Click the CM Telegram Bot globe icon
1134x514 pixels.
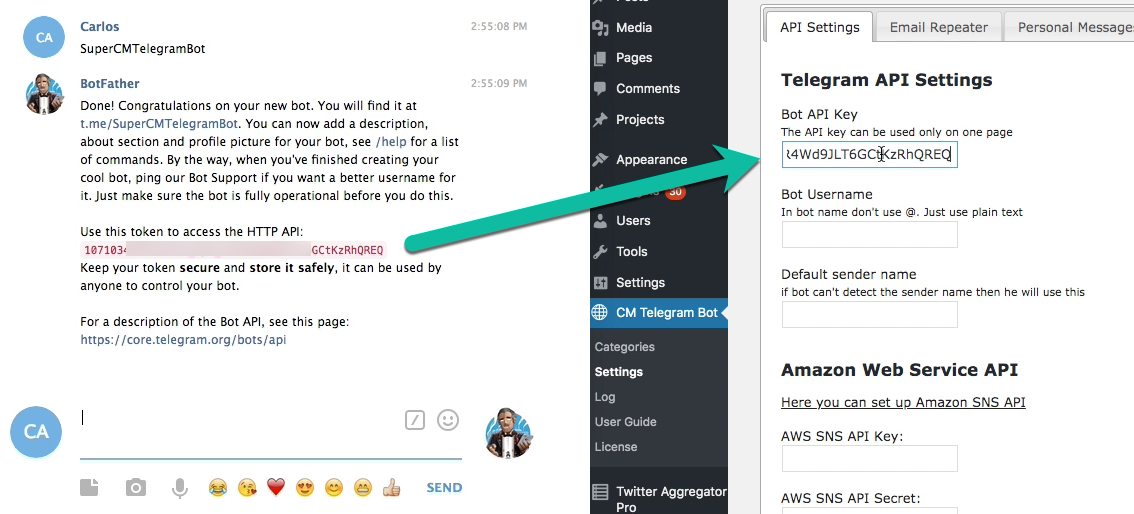(600, 313)
